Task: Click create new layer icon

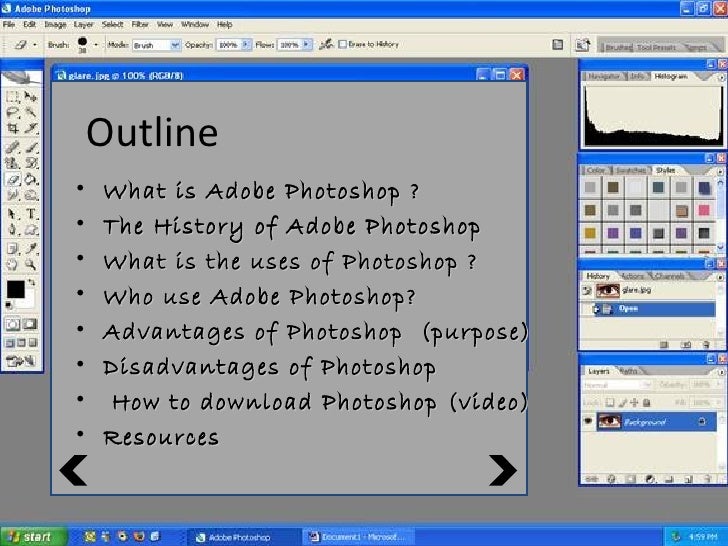Action: click(x=688, y=479)
